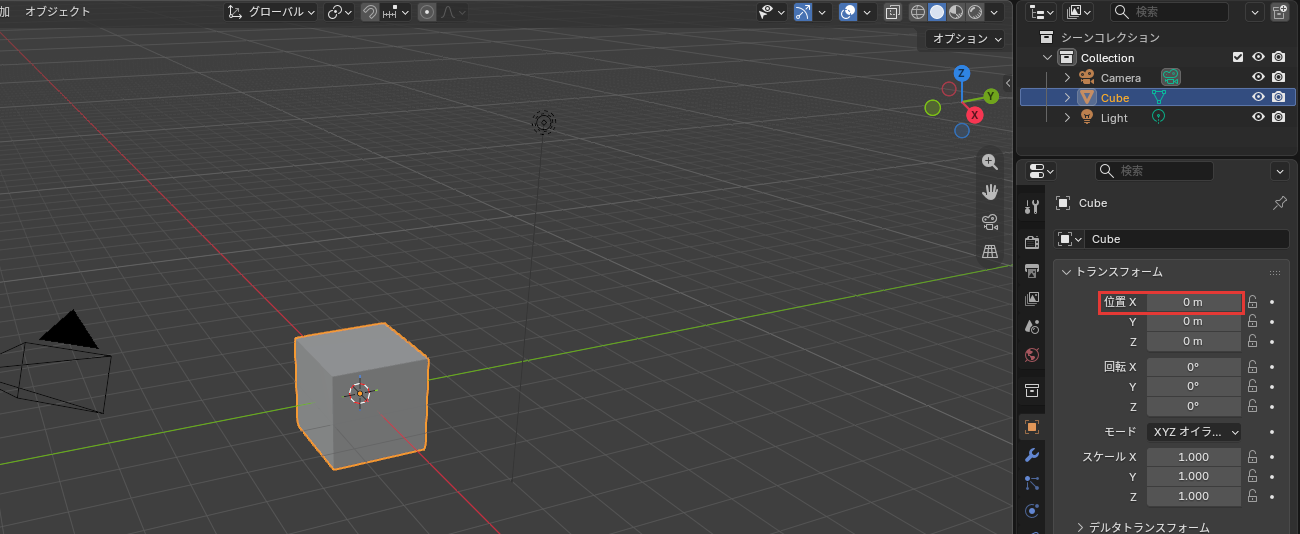Toggle proportional editing

(427, 12)
